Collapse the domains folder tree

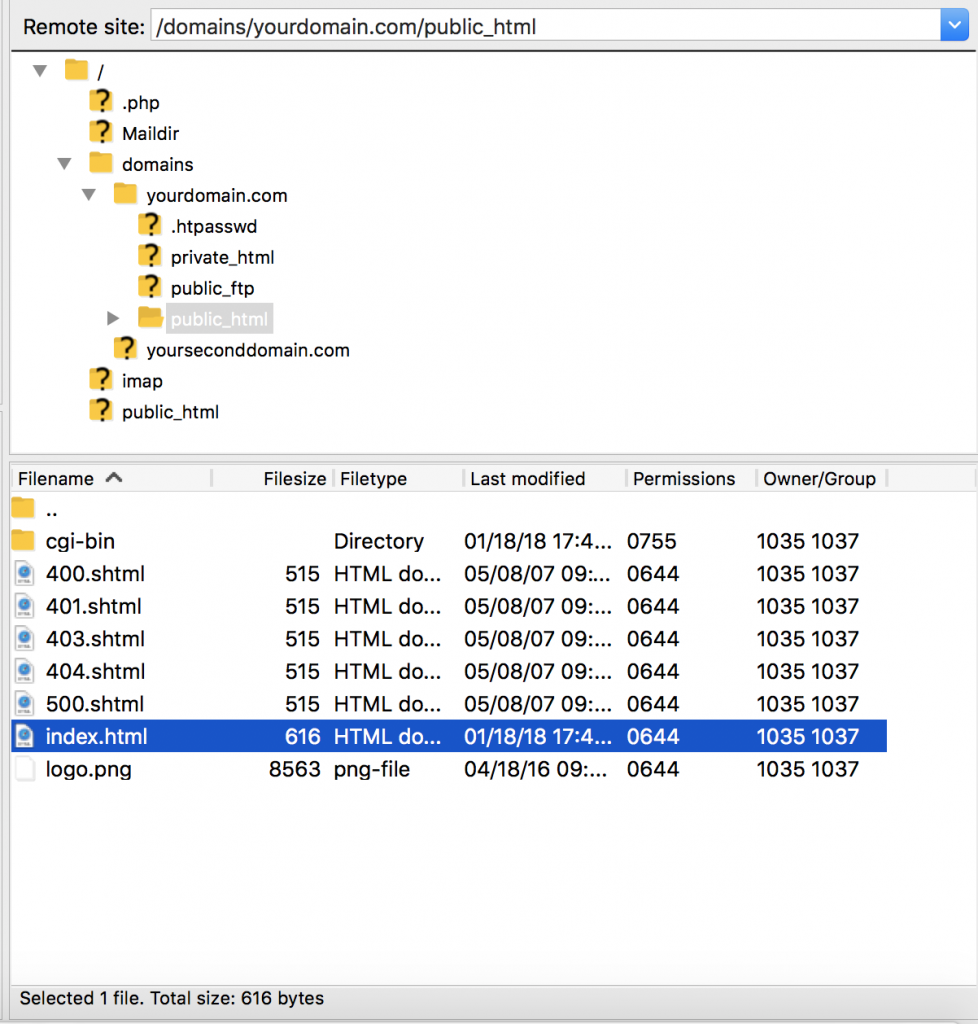[65, 163]
